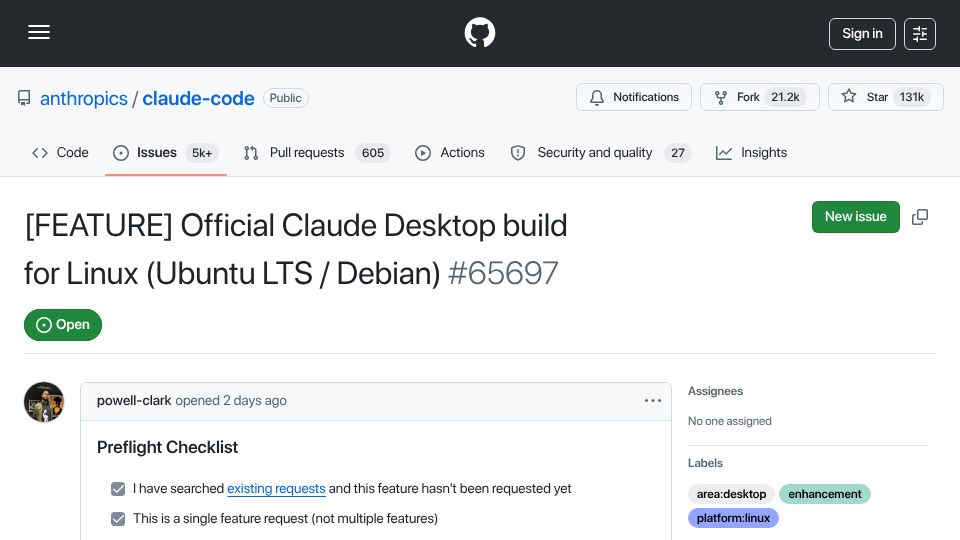Click the 5k+ issues counter
This screenshot has width=960, height=540.
tap(202, 153)
